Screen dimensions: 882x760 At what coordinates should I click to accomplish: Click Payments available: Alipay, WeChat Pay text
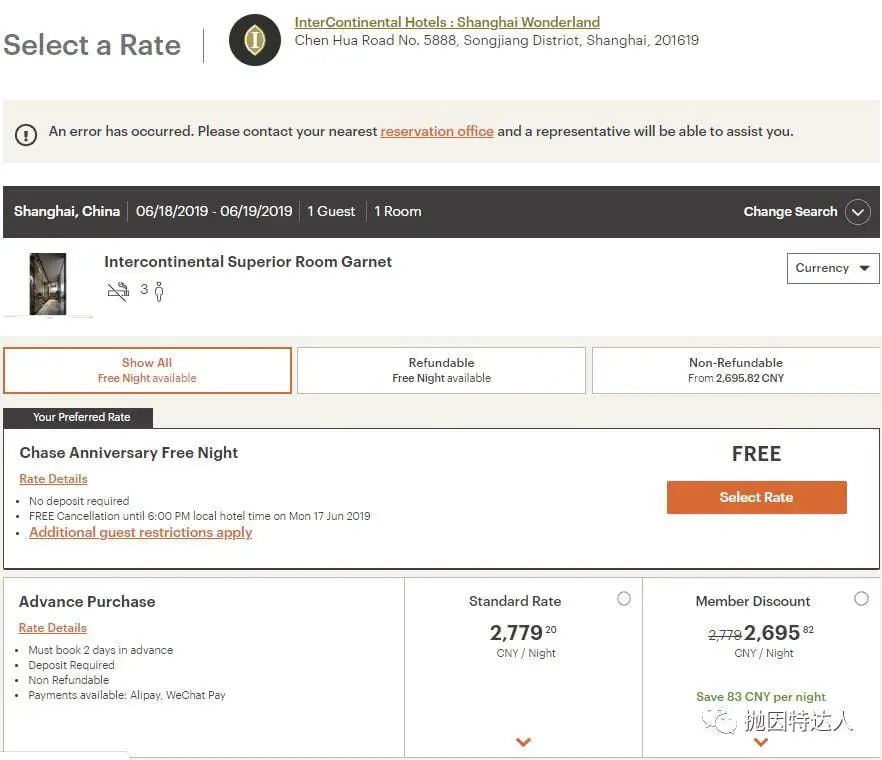(127, 695)
